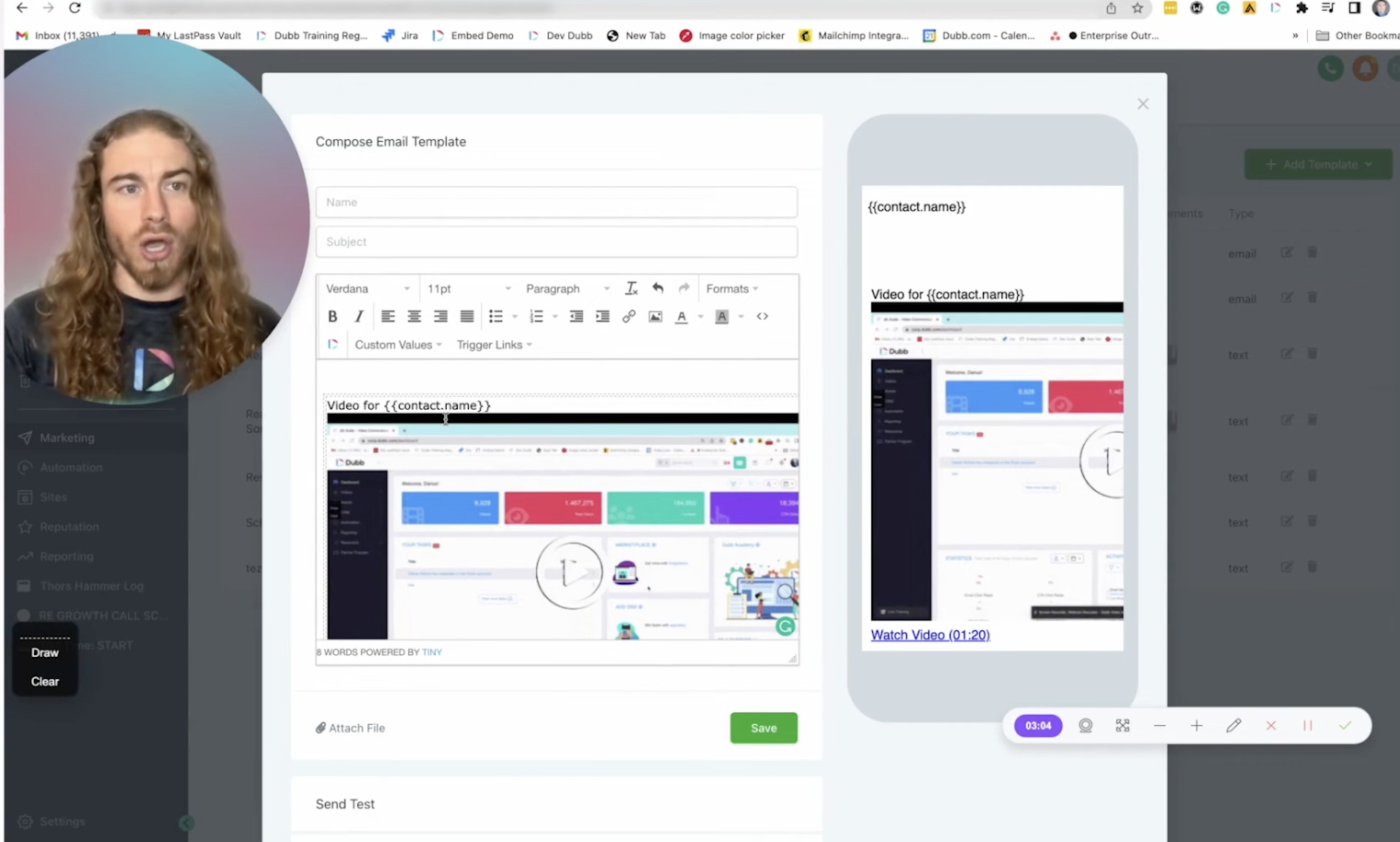Toggle bold formatting in the email editor
The image size is (1400, 842).
pyautogui.click(x=332, y=316)
